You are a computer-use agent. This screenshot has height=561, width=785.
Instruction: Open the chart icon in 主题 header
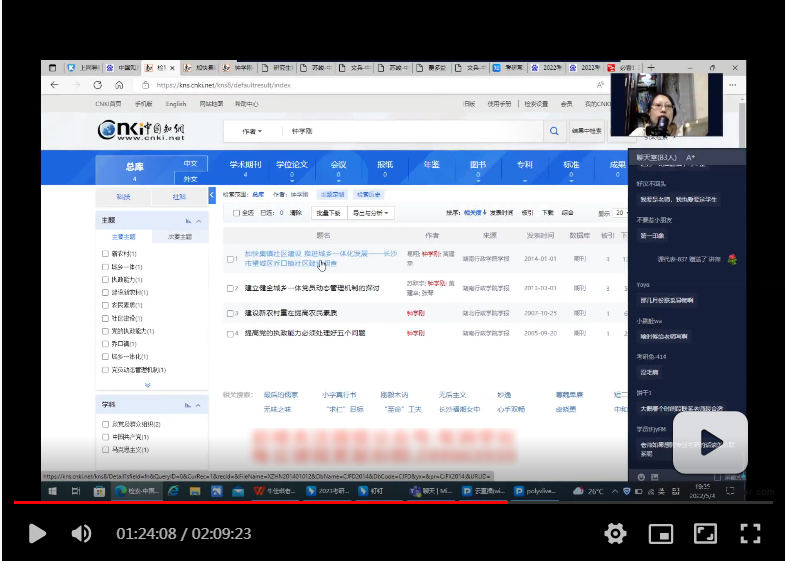[188, 221]
